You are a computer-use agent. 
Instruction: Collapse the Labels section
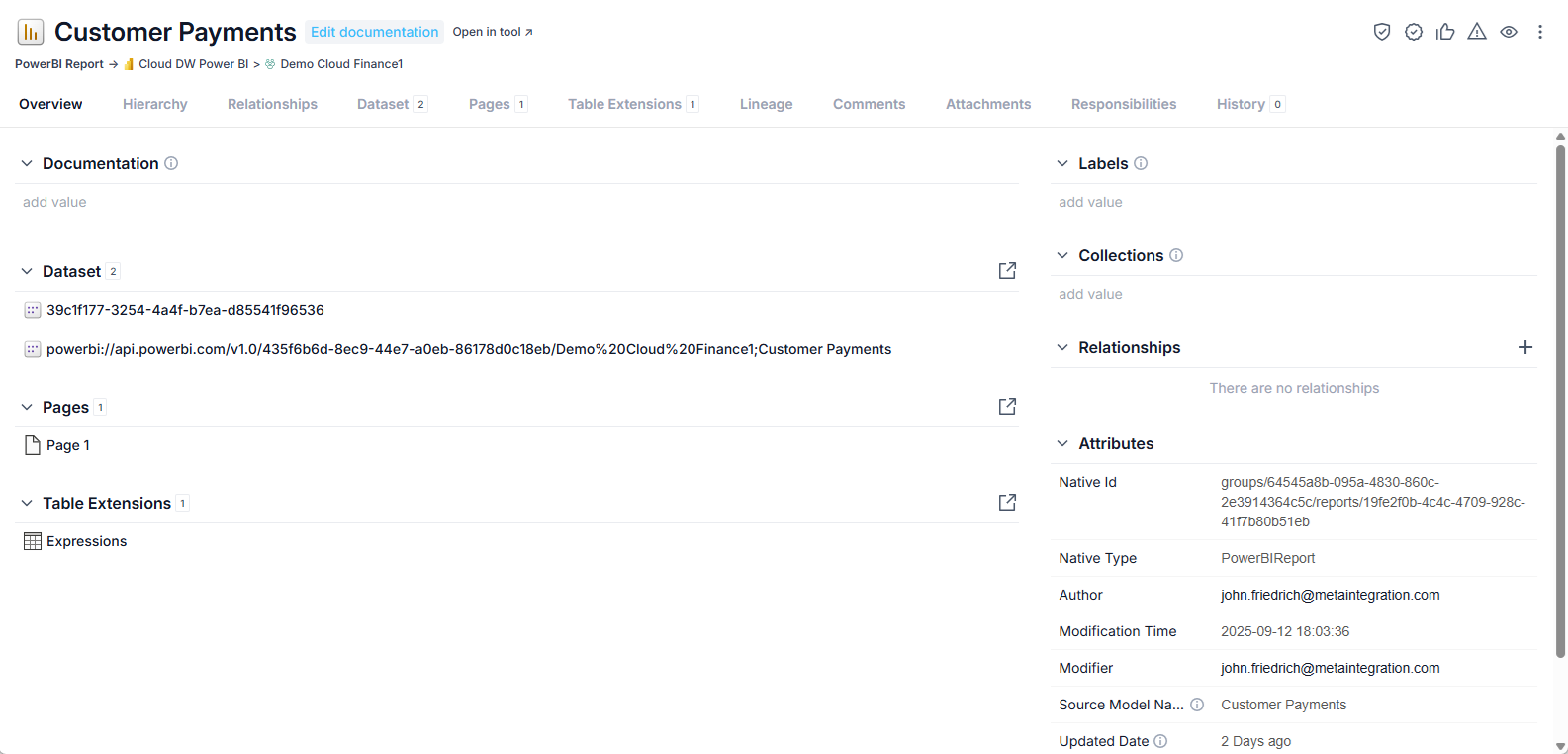tap(1062, 163)
